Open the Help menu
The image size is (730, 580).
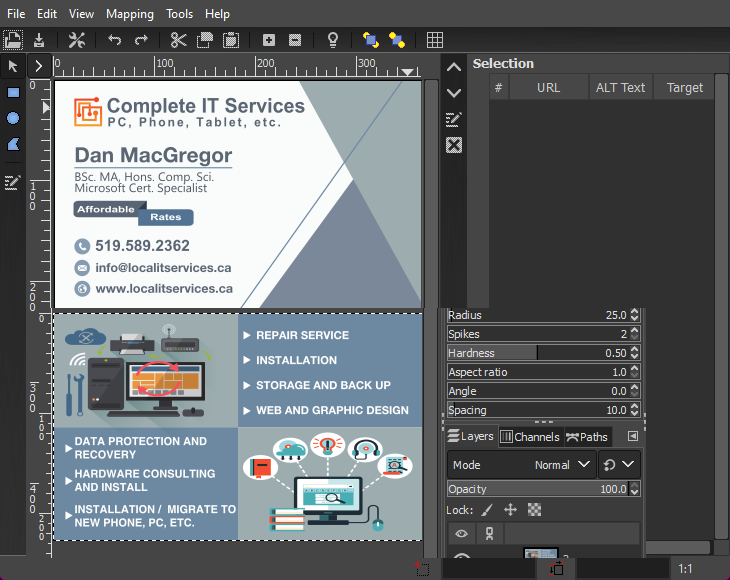coord(217,14)
